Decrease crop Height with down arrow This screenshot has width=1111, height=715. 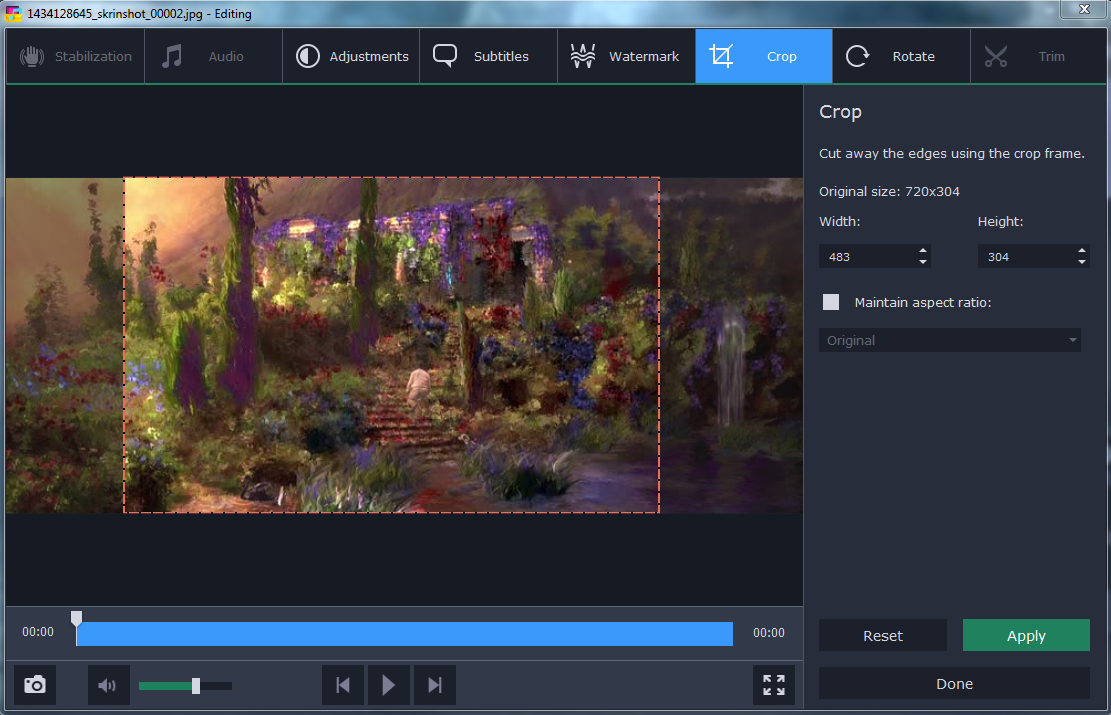pyautogui.click(x=1082, y=262)
